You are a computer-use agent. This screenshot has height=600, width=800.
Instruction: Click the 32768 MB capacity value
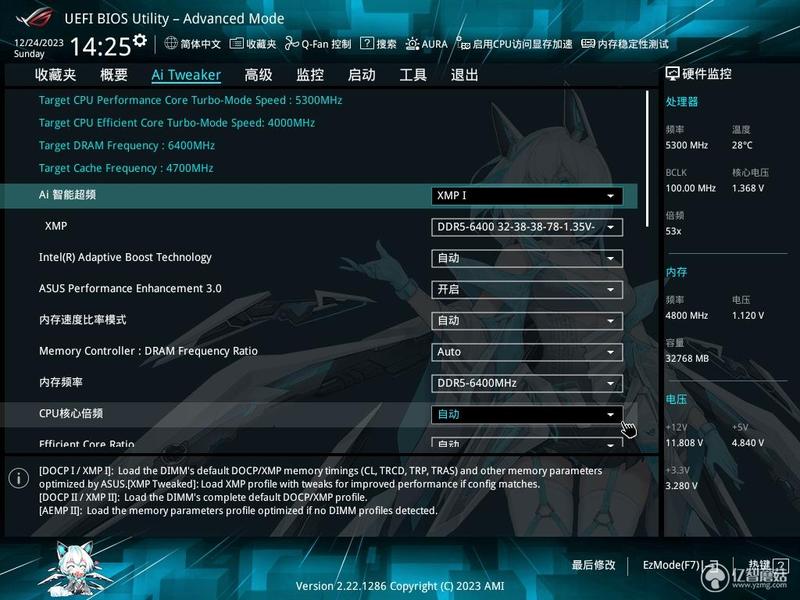(x=687, y=359)
